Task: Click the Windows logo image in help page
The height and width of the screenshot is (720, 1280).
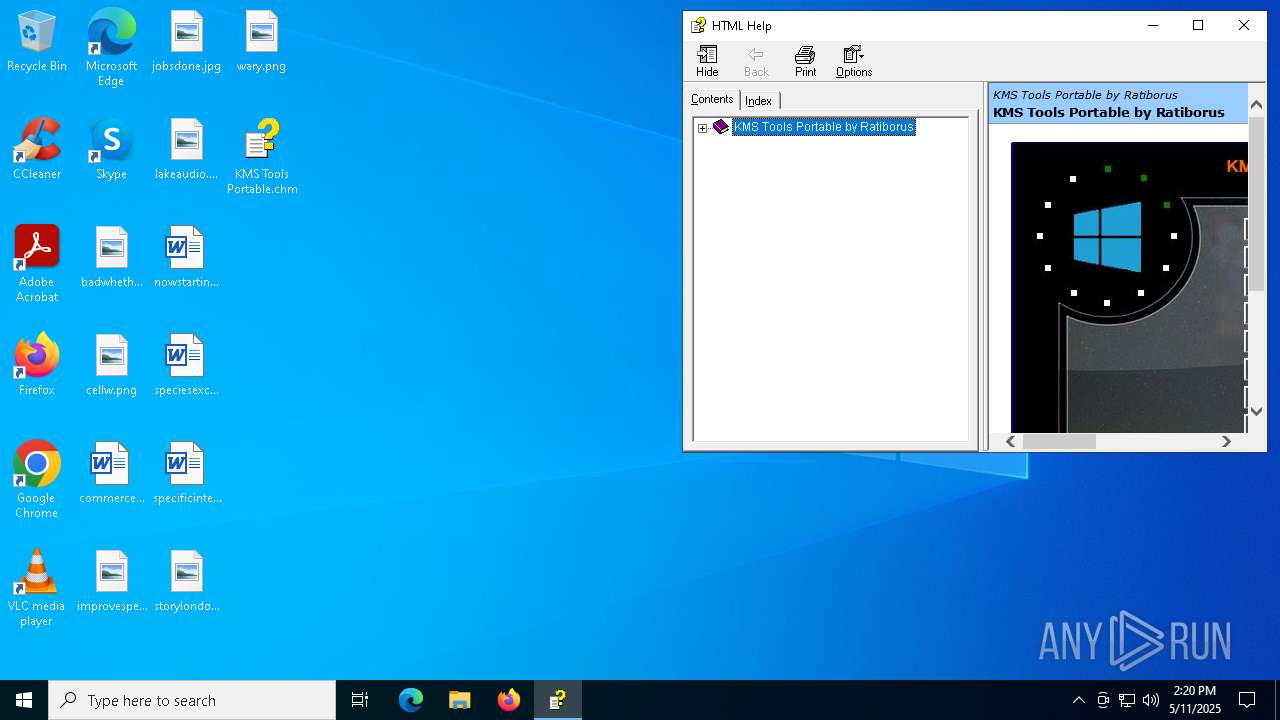Action: pyautogui.click(x=1107, y=237)
